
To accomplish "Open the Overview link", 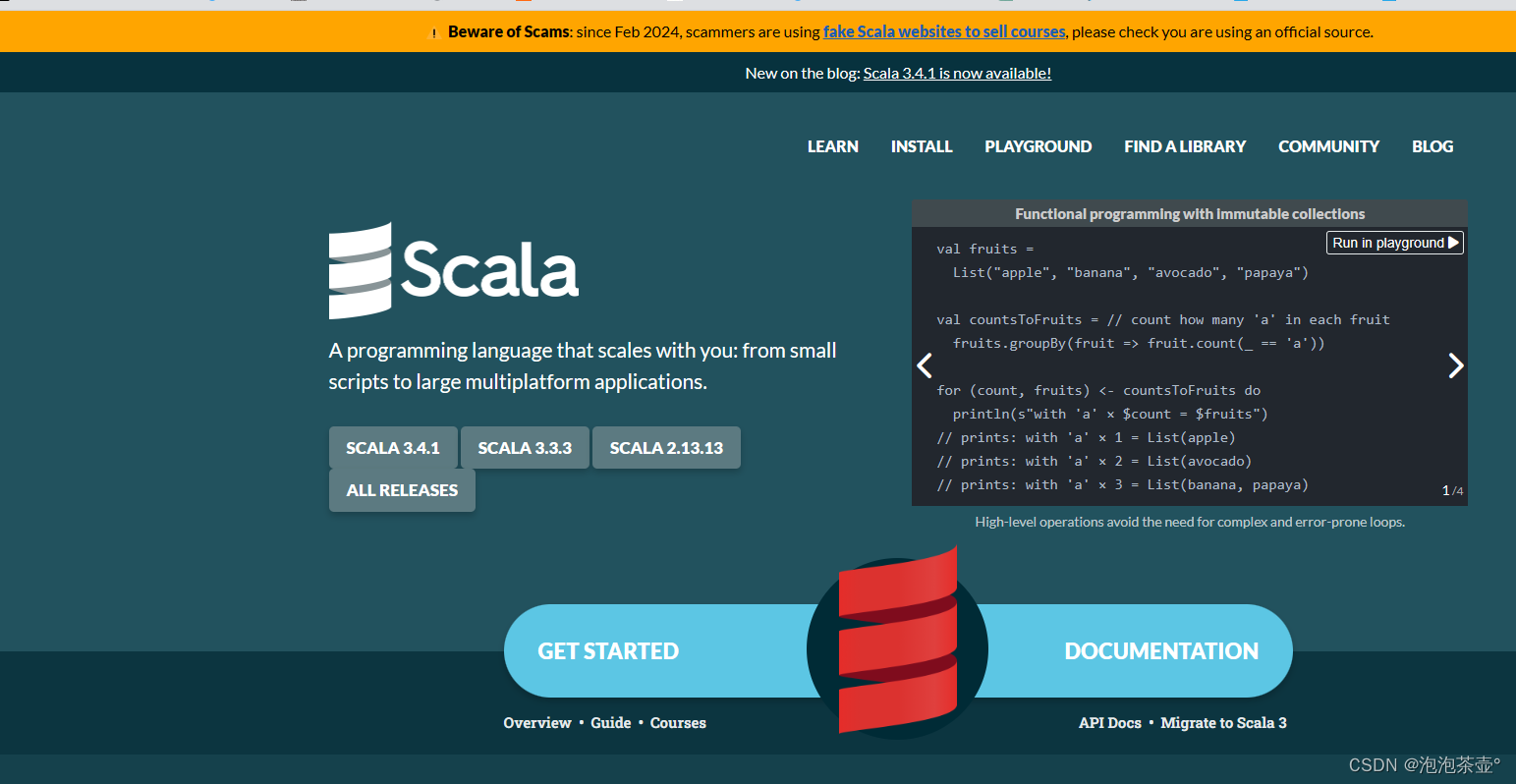I will coord(537,723).
